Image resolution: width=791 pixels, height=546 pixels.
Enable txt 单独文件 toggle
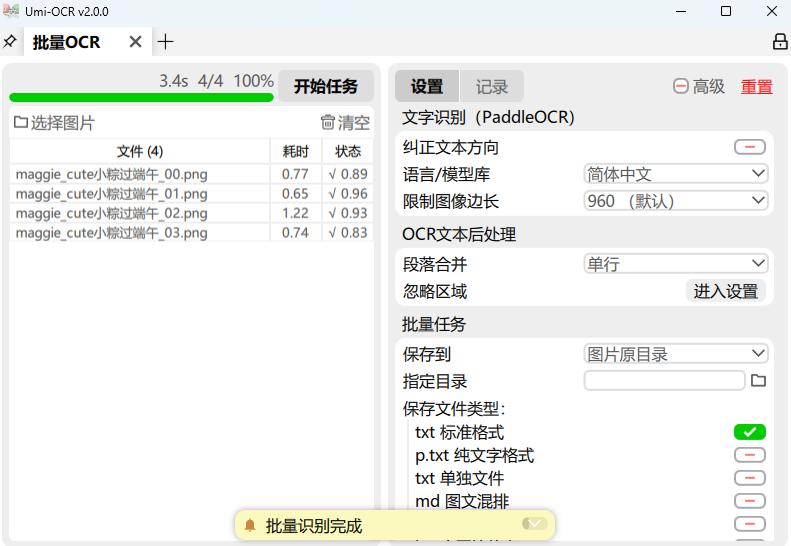pyautogui.click(x=750, y=478)
